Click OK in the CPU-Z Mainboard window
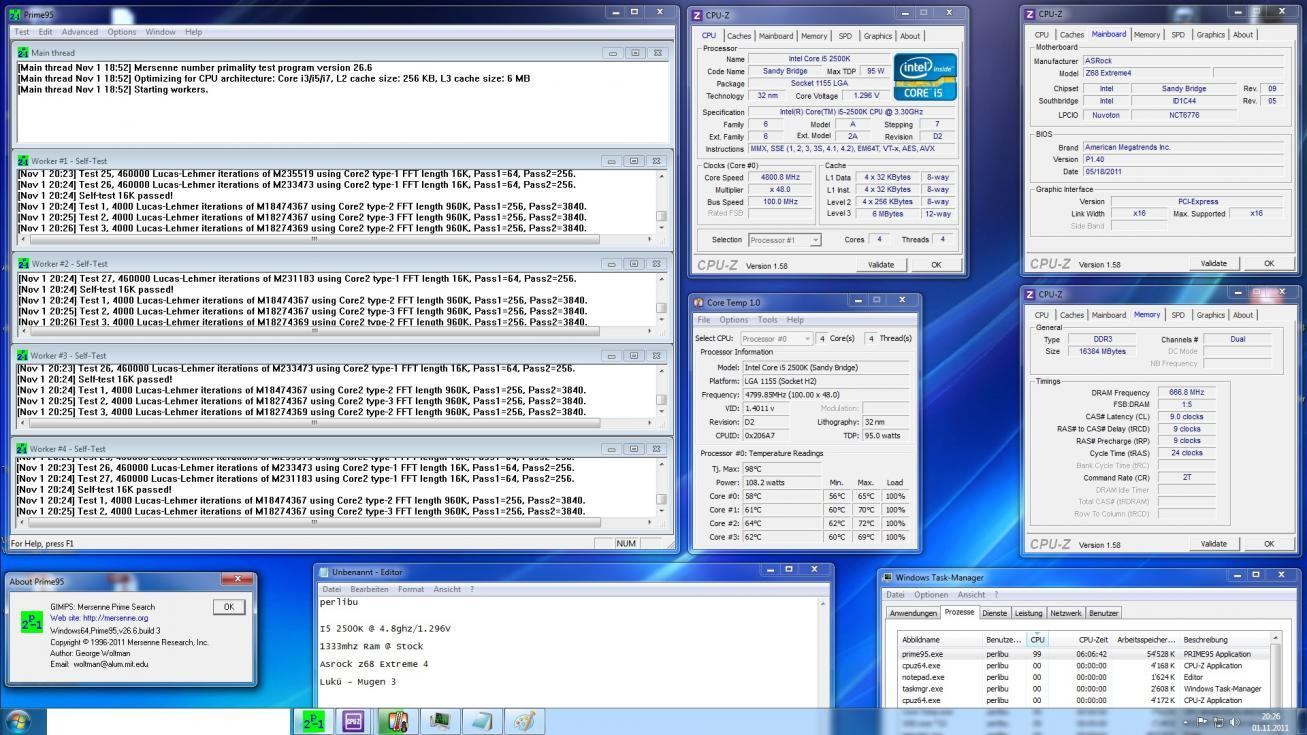 1269,264
